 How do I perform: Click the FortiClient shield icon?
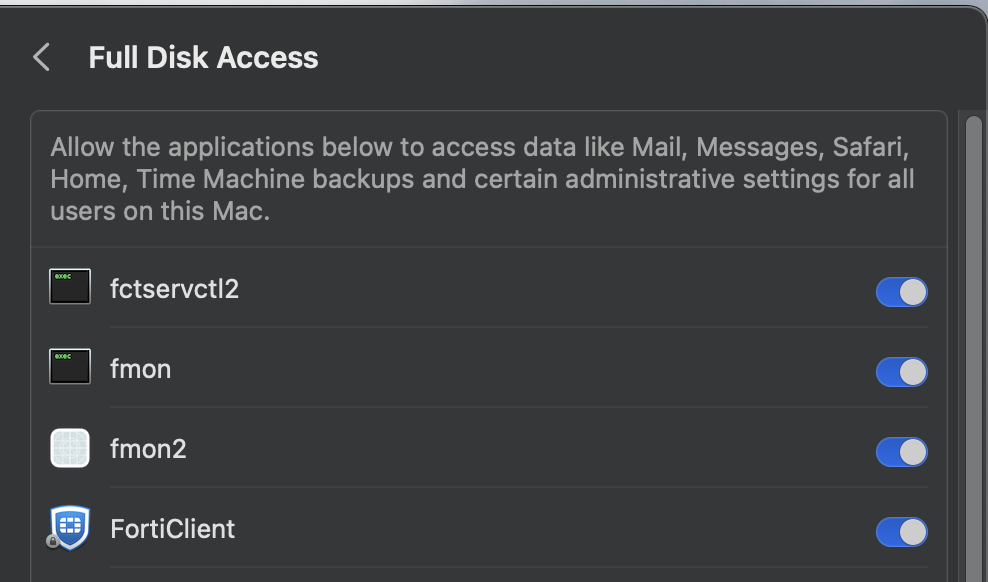[x=70, y=528]
